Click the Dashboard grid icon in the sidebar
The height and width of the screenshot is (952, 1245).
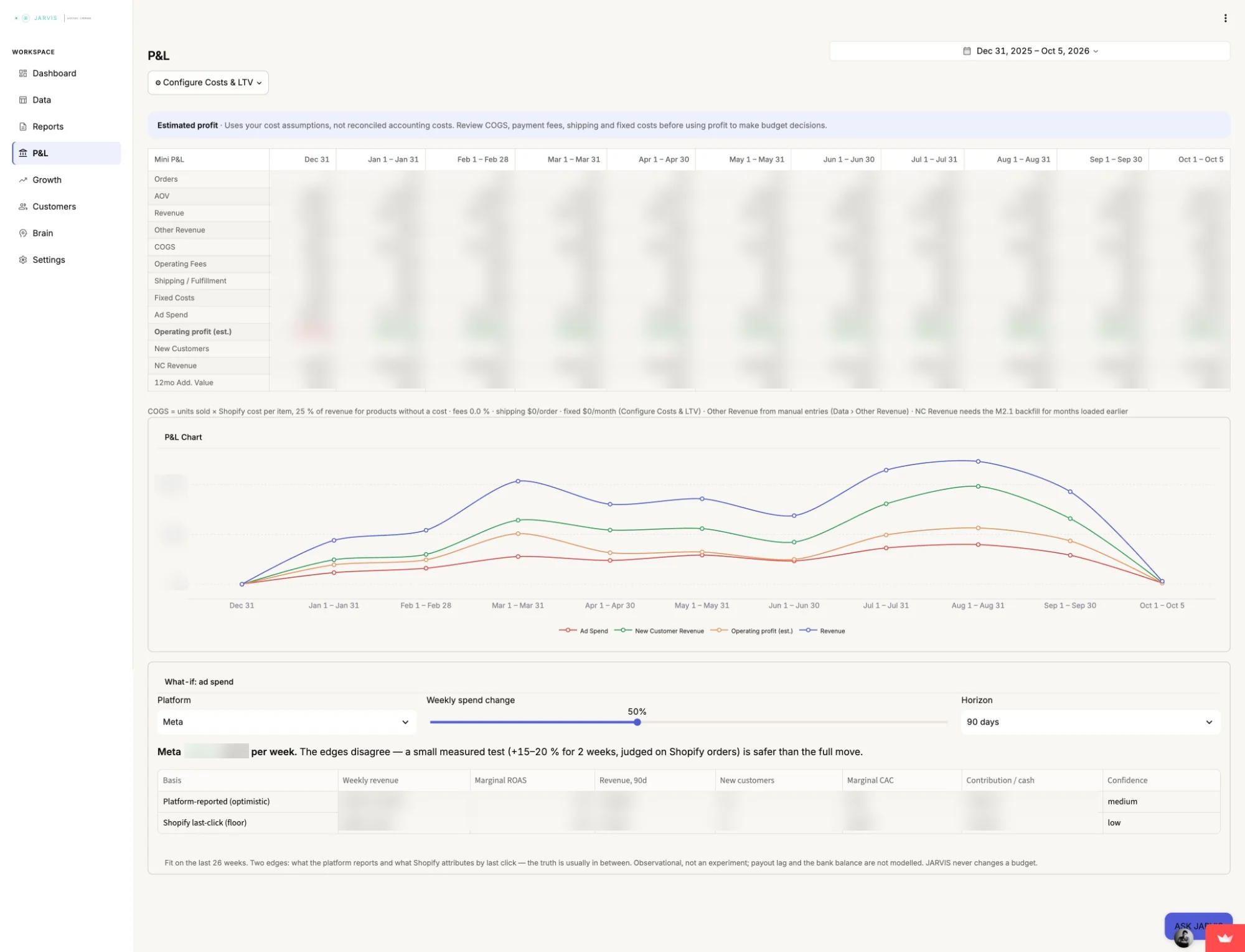(23, 73)
